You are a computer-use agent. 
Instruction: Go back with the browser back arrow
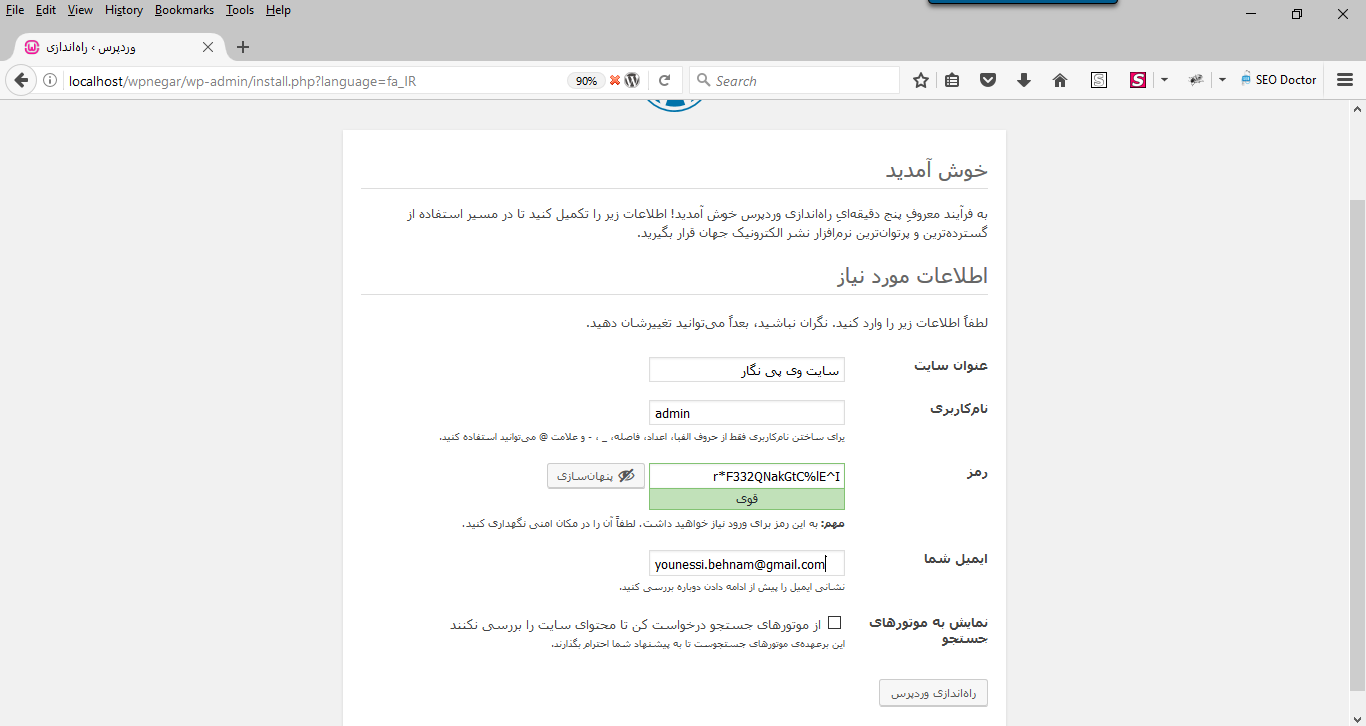click(x=20, y=81)
